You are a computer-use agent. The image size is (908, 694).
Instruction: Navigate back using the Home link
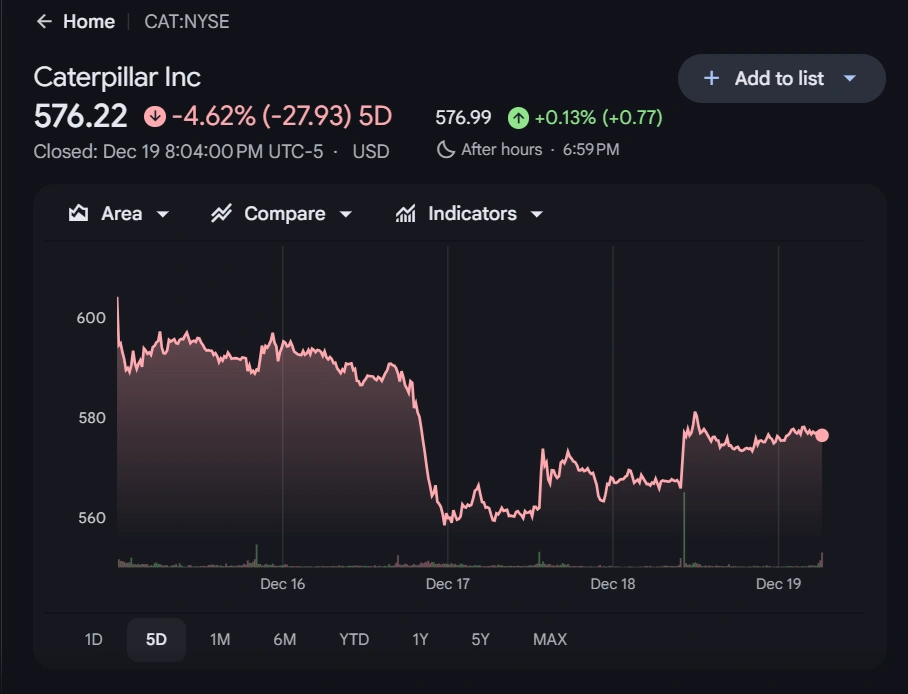88,21
